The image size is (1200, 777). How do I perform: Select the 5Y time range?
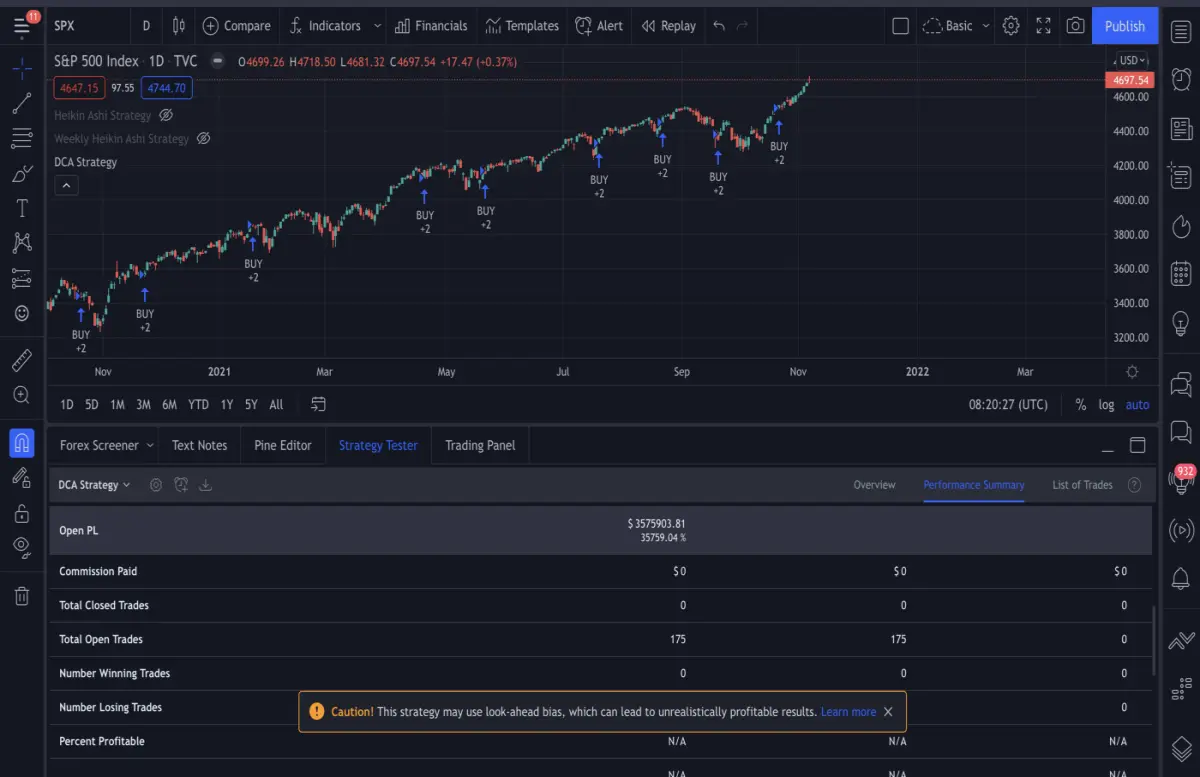click(251, 404)
